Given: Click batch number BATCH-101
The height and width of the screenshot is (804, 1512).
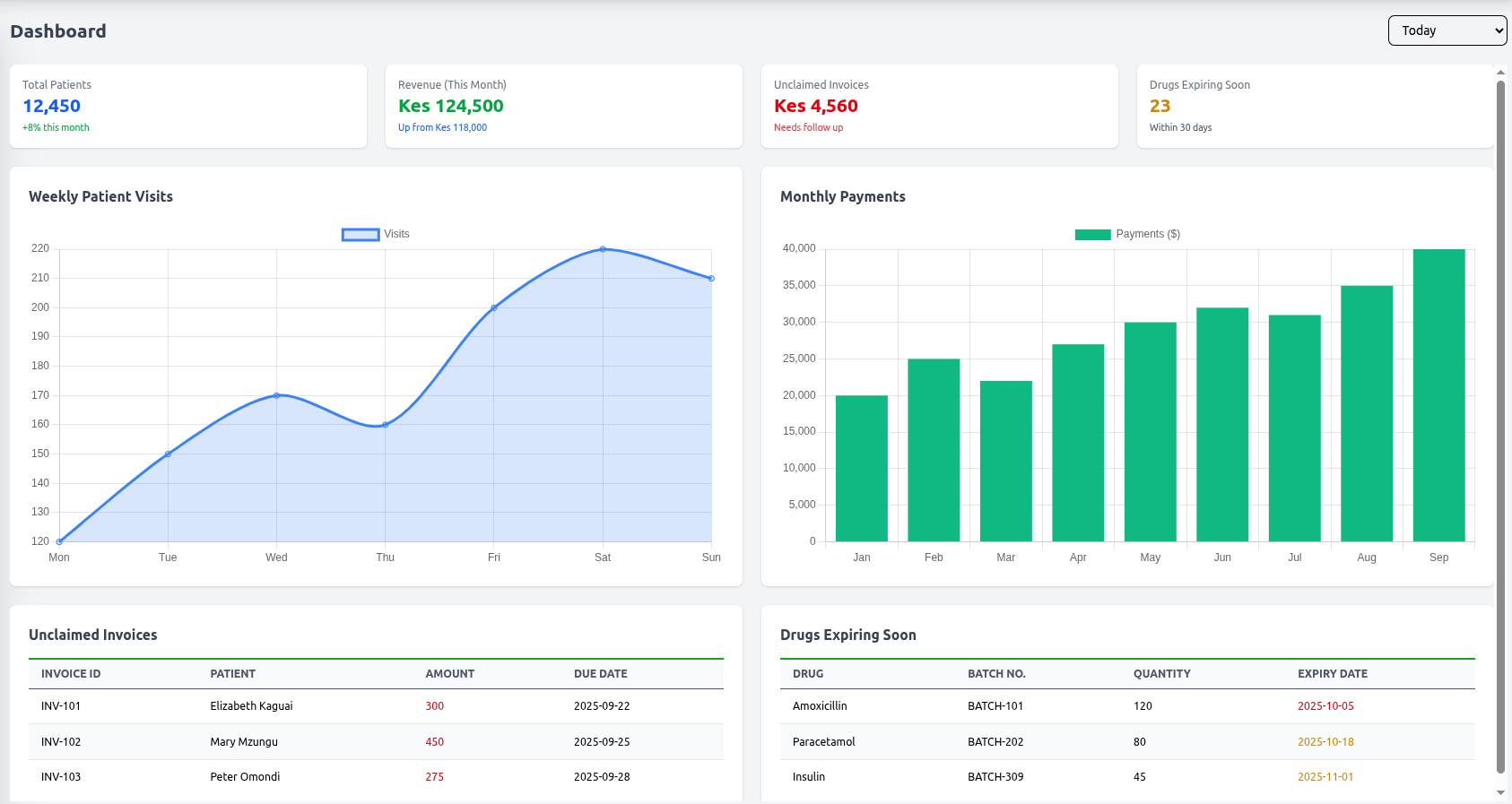Looking at the screenshot, I should click(x=995, y=706).
